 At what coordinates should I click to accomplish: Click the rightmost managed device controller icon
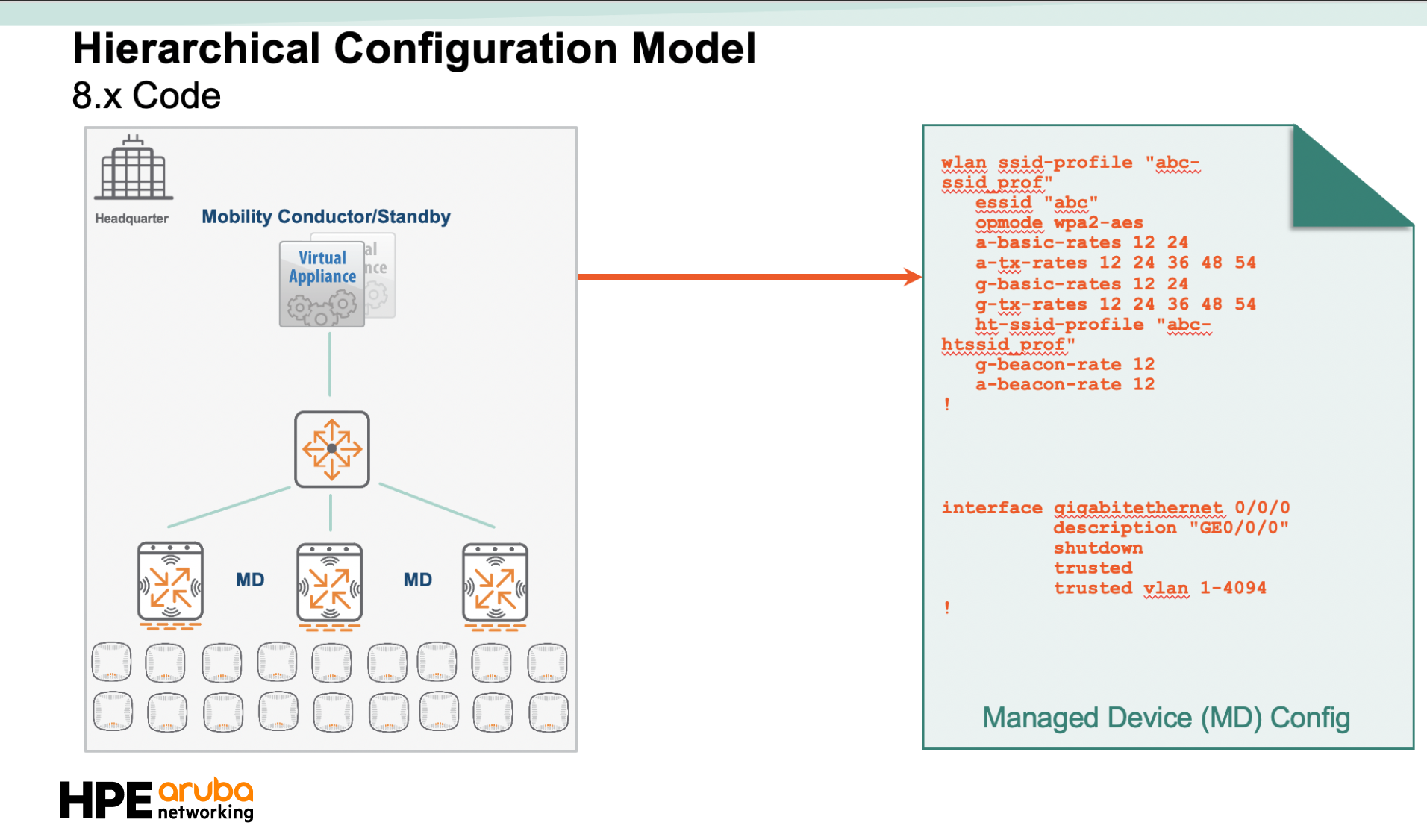pos(495,586)
